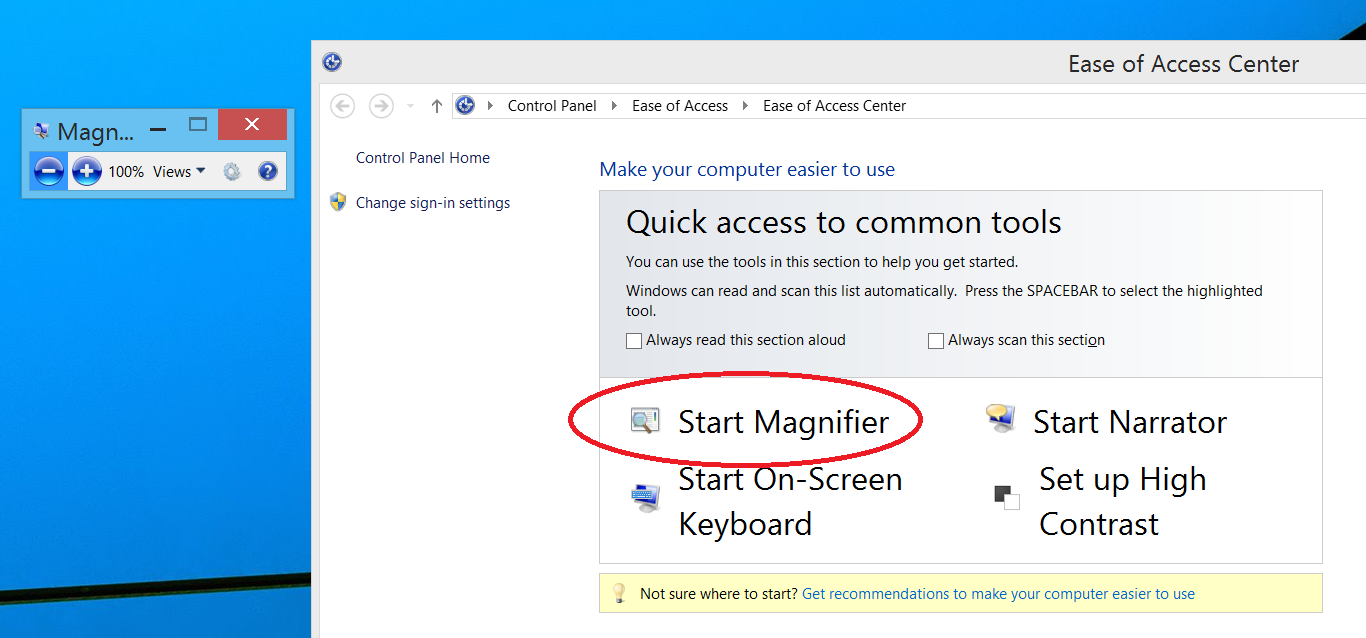1366x638 pixels.
Task: Open Get recommendations link
Action: pos(998,594)
